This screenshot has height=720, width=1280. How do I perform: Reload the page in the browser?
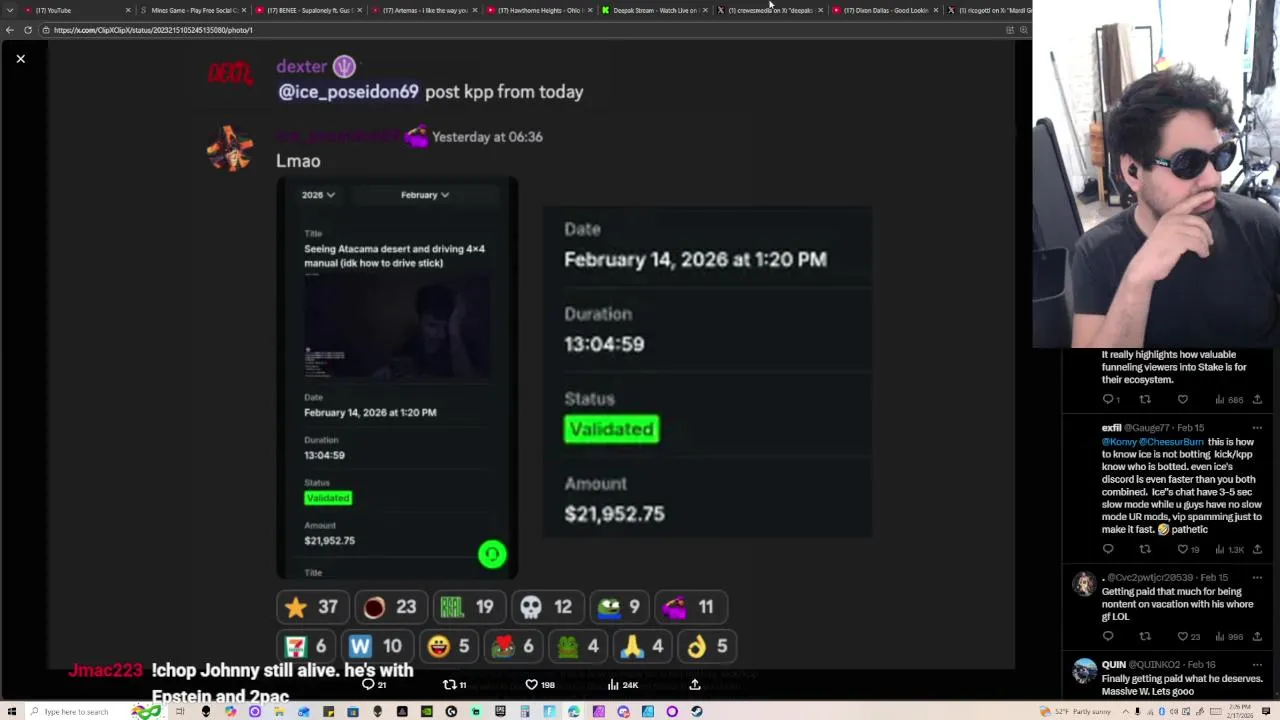coord(28,30)
